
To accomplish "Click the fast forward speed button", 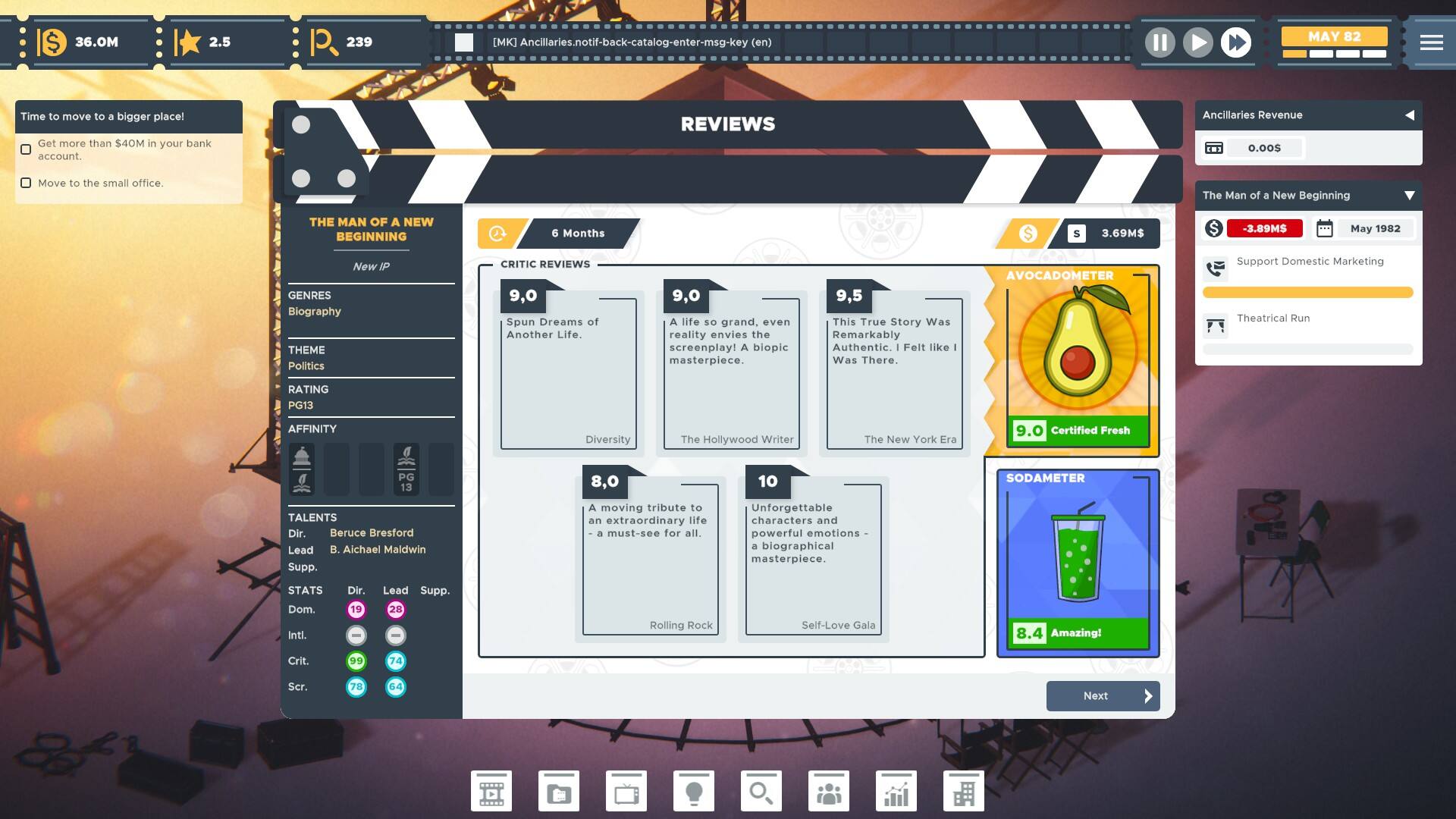I will pos(1236,42).
